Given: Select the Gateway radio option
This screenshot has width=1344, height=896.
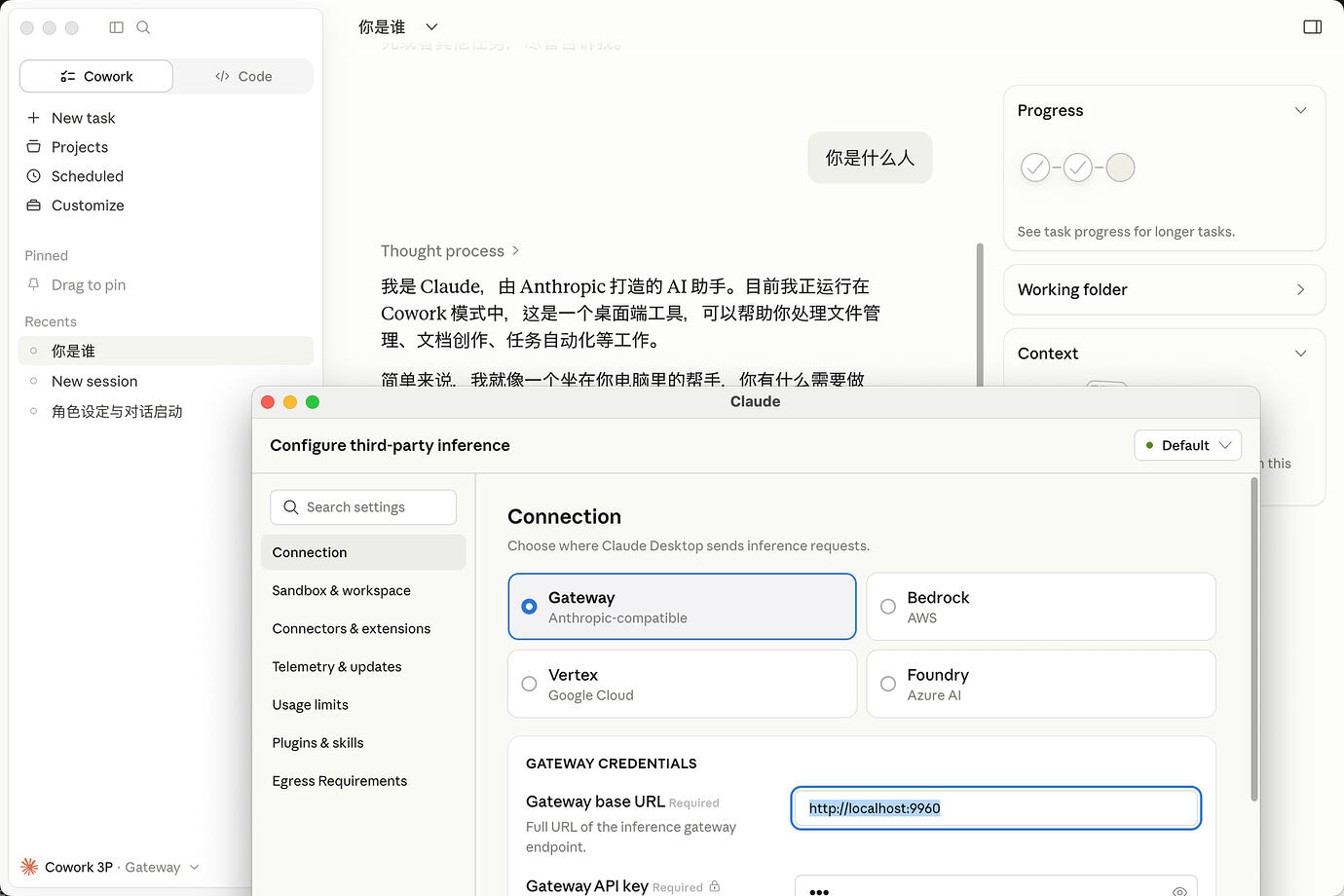Looking at the screenshot, I should (x=682, y=607).
